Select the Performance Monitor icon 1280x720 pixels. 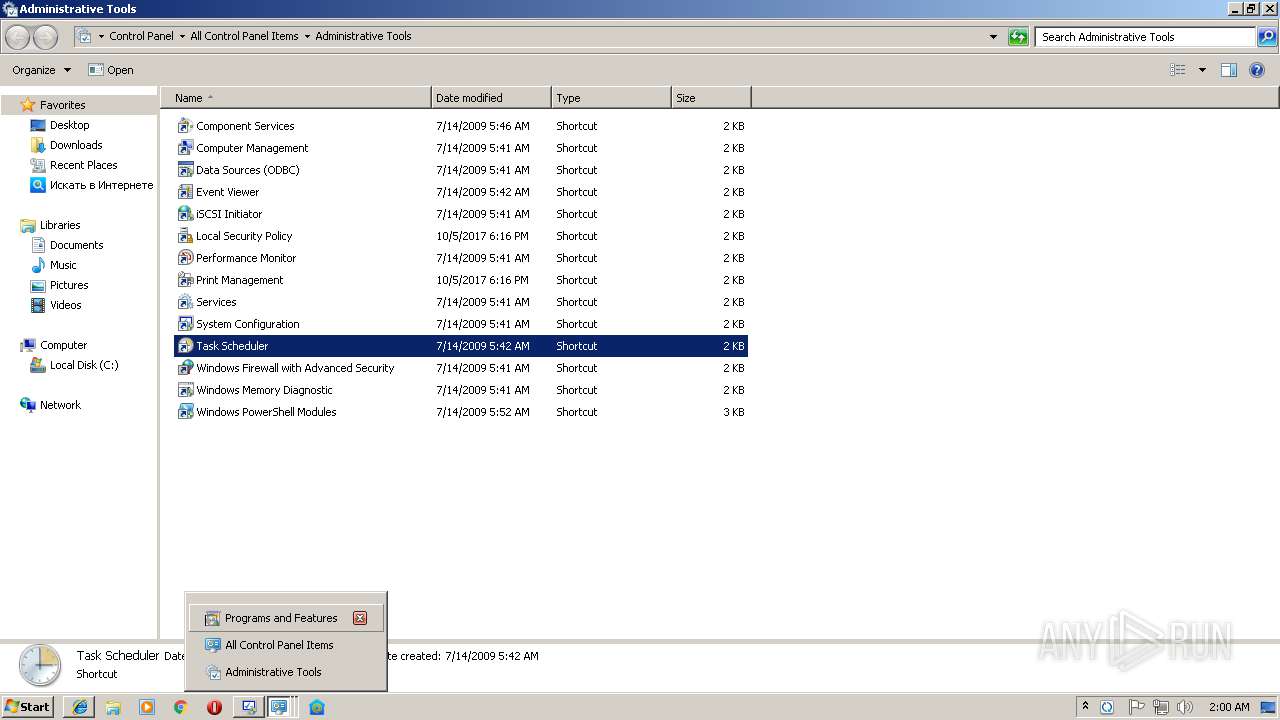click(x=185, y=258)
